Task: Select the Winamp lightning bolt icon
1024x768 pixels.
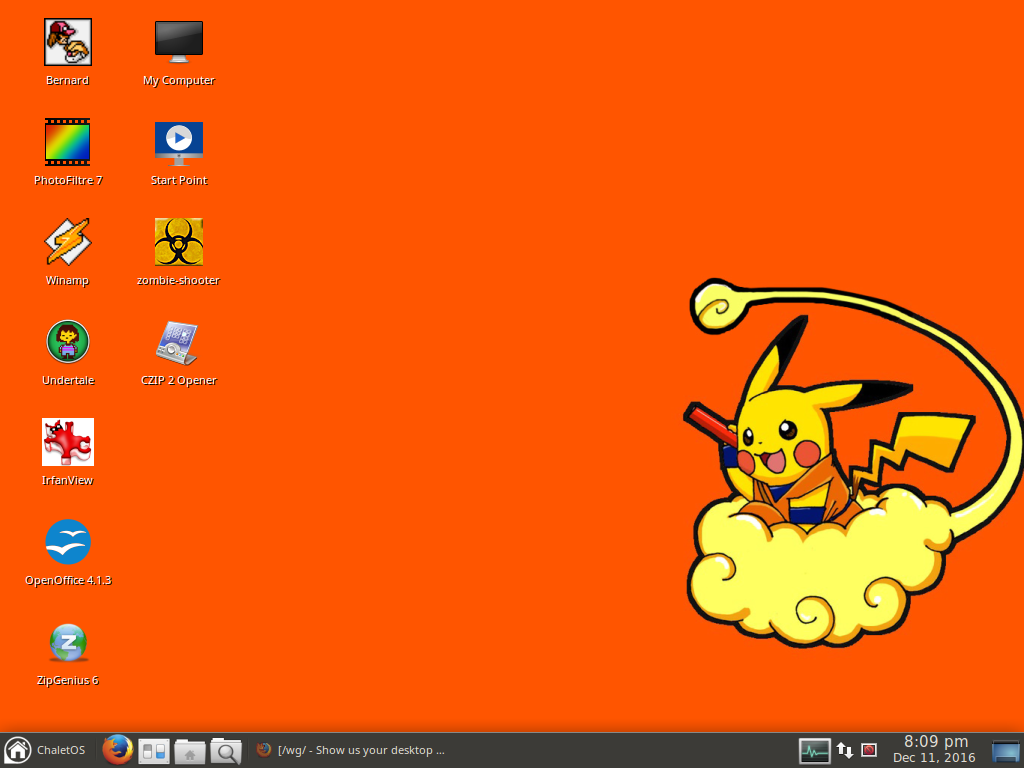Action: pyautogui.click(x=67, y=242)
